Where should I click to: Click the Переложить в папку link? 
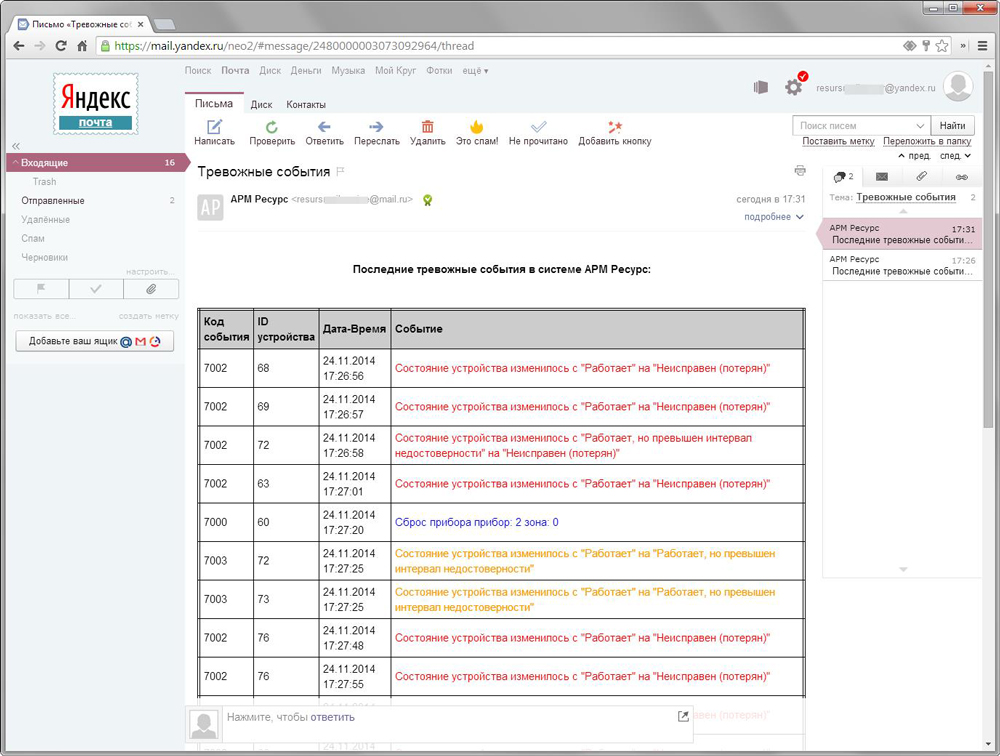[x=927, y=142]
